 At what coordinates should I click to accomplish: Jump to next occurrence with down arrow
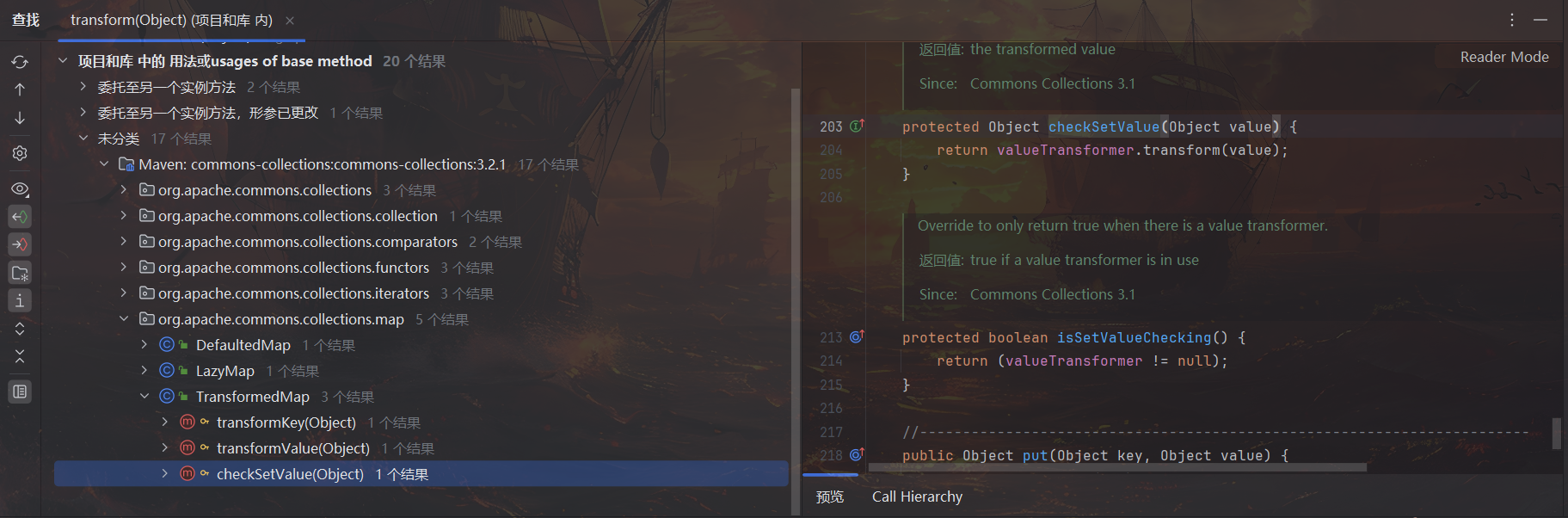click(20, 118)
